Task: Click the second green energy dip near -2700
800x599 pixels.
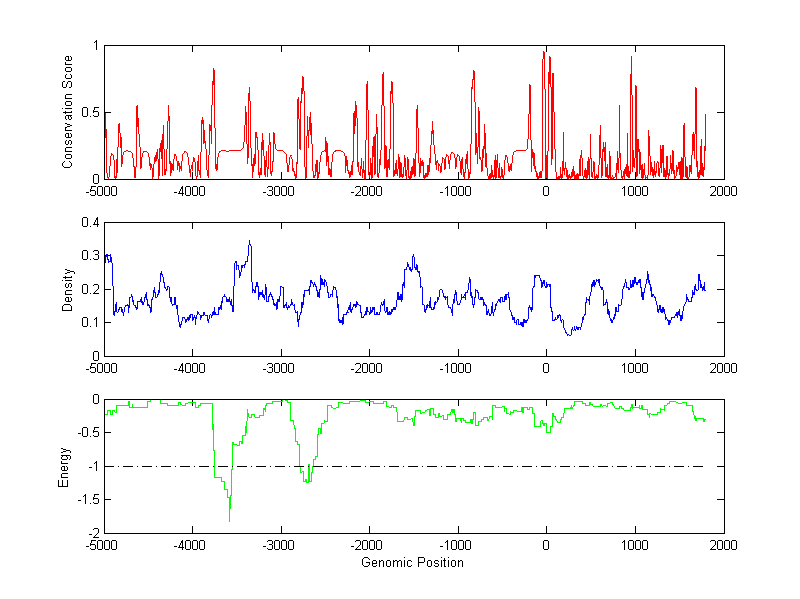Action: point(307,482)
